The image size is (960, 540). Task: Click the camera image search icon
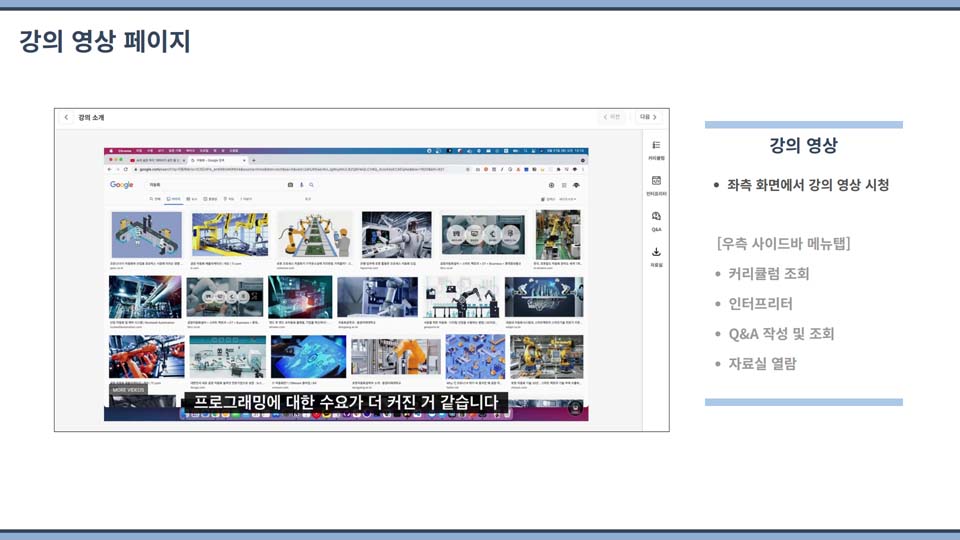coord(290,185)
